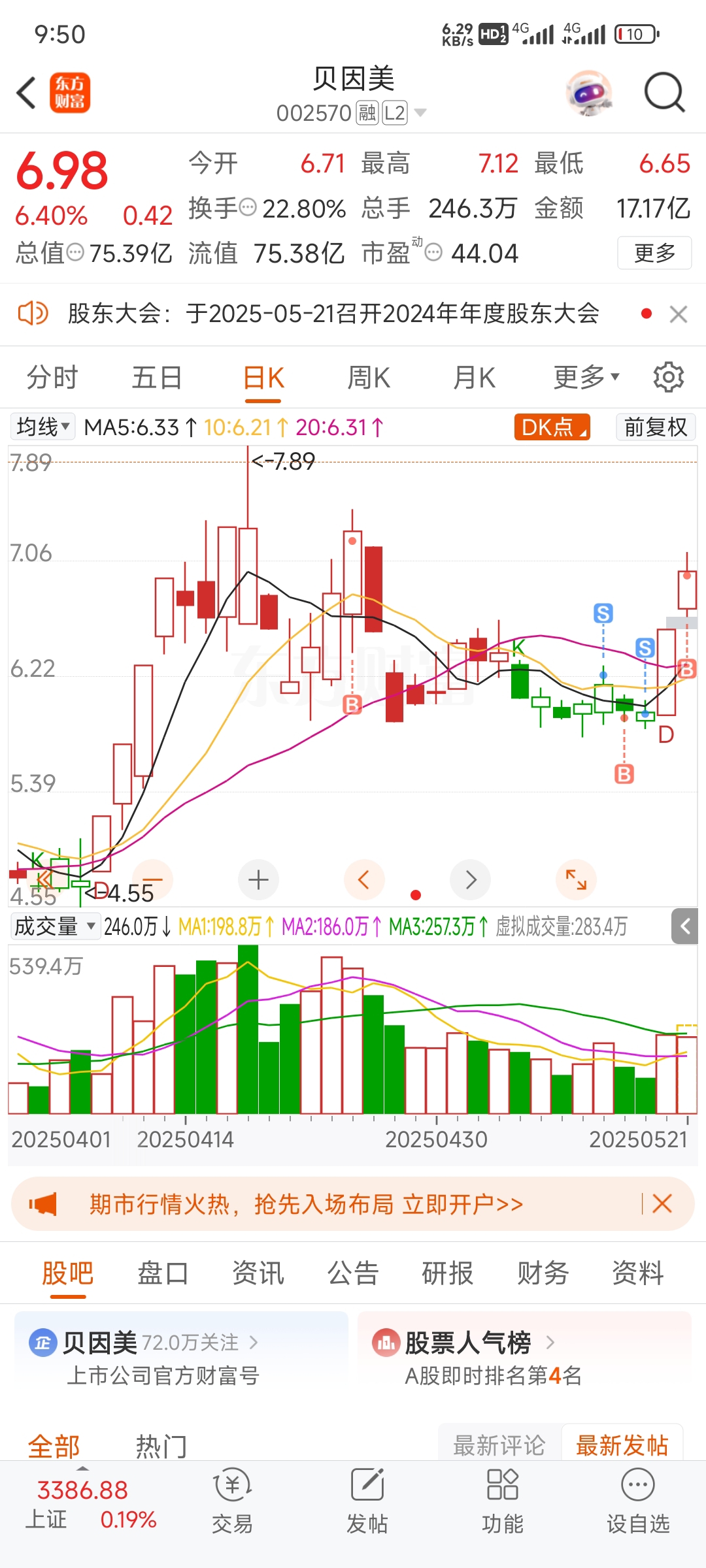Switch to 财务 tab

(543, 1273)
